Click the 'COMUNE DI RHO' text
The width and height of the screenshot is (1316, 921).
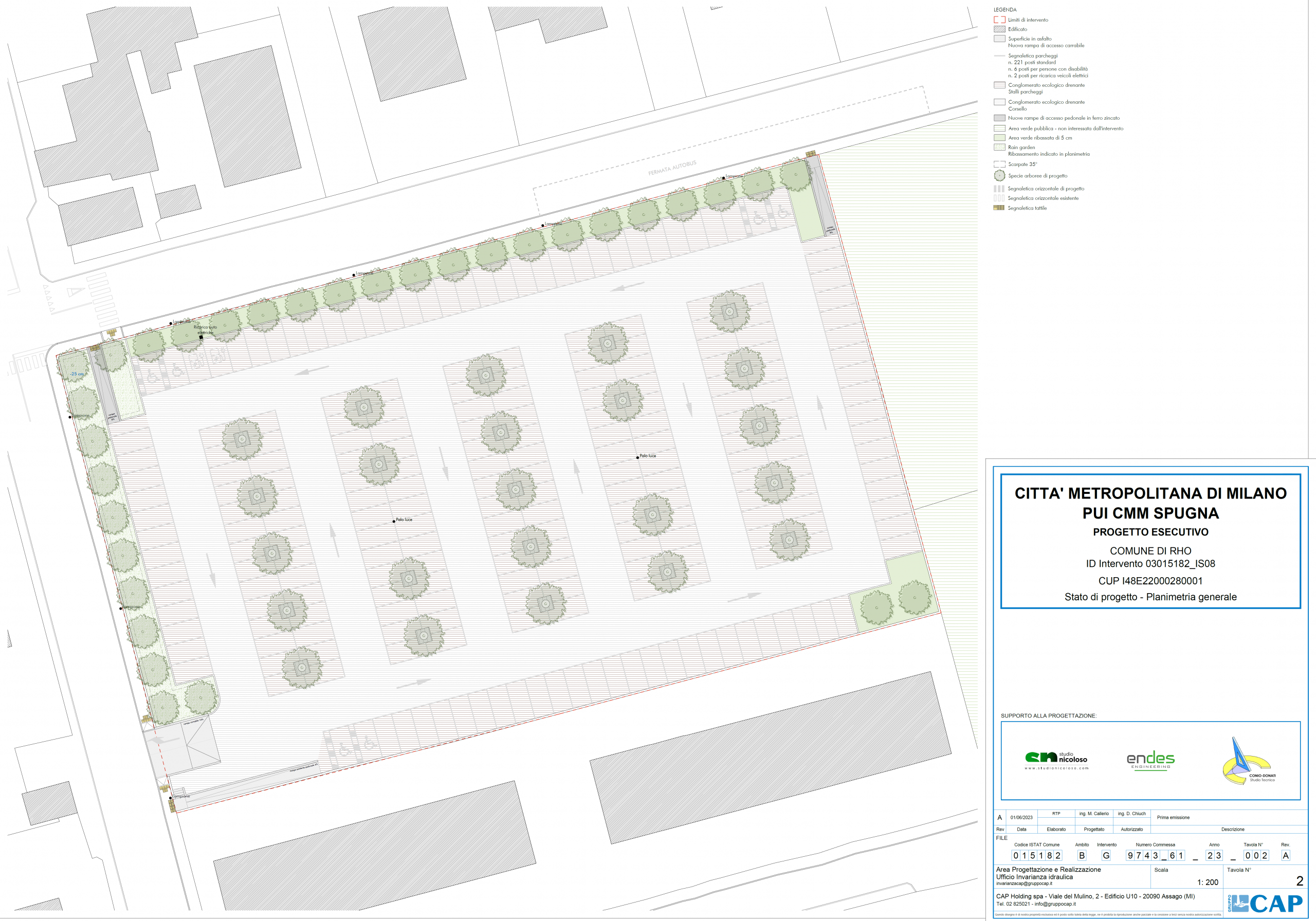1150,551
